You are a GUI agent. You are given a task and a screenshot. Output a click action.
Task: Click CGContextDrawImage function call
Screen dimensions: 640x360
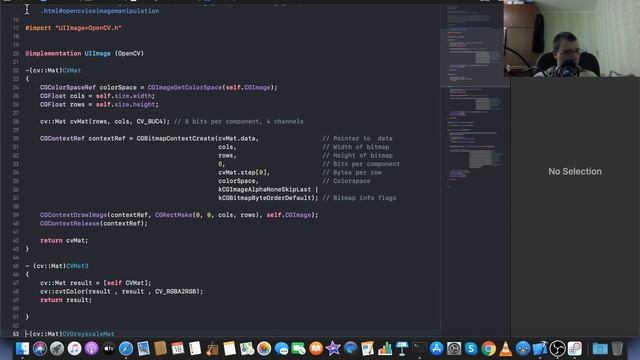(73, 215)
